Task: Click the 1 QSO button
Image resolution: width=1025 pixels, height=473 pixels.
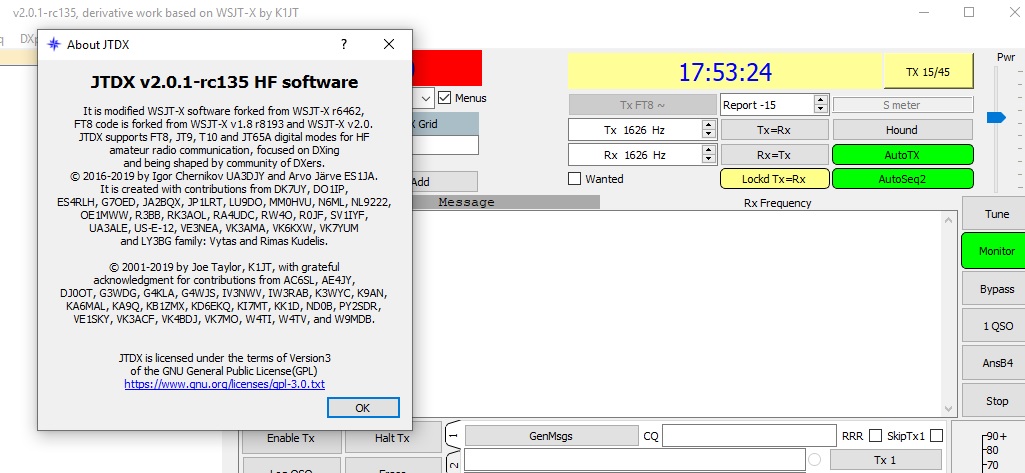Action: coord(996,326)
